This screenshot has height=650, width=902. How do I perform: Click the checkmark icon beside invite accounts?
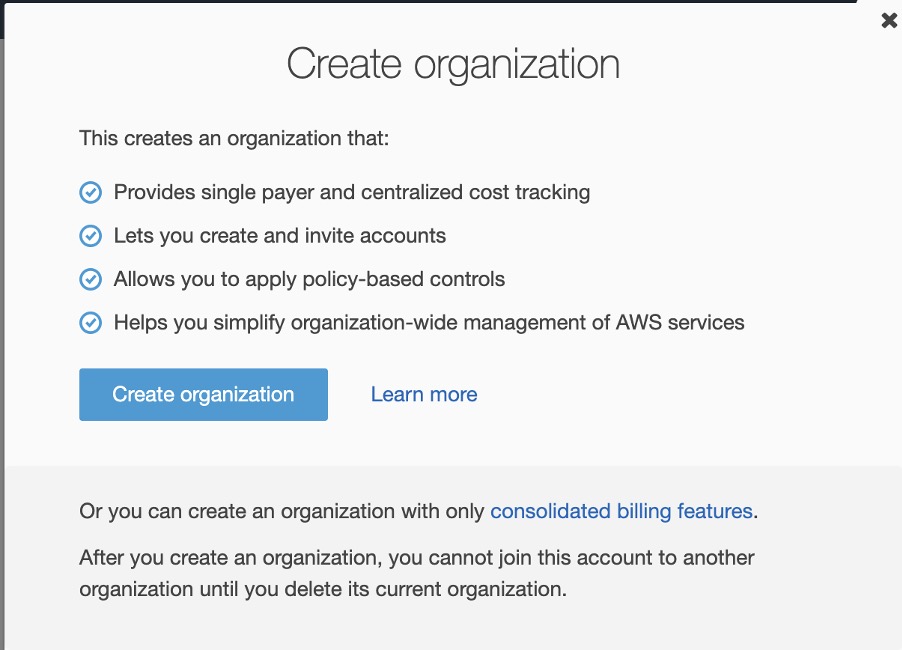click(x=90, y=236)
